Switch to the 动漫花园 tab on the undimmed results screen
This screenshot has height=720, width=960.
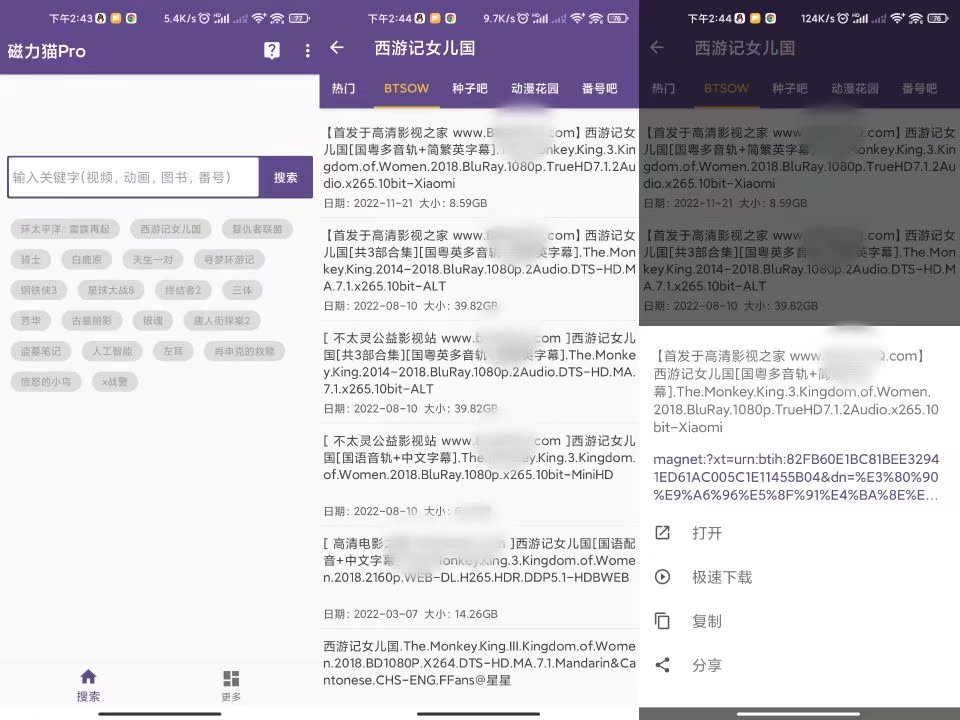pyautogui.click(x=534, y=88)
